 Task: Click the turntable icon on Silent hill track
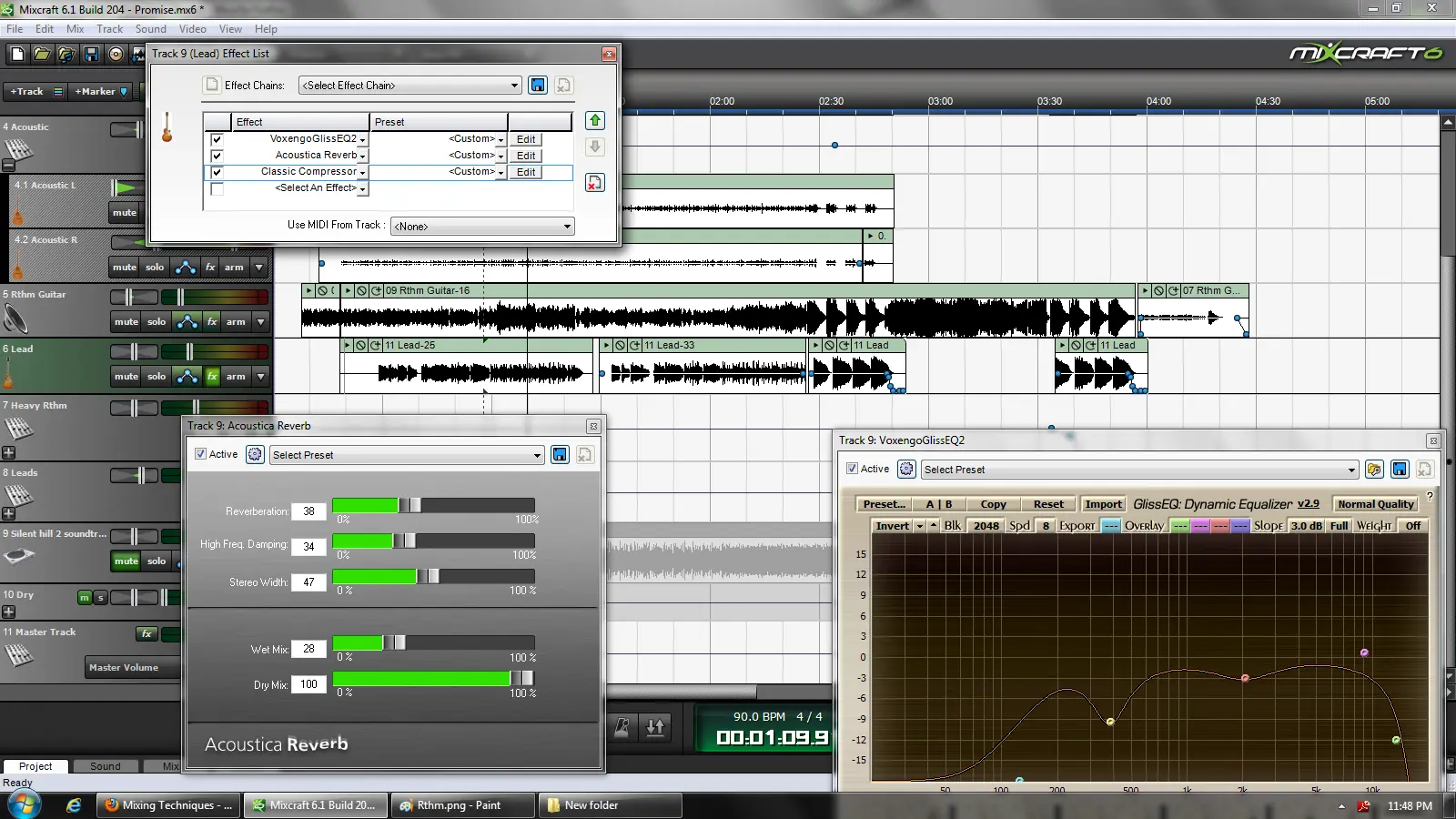pyautogui.click(x=19, y=556)
